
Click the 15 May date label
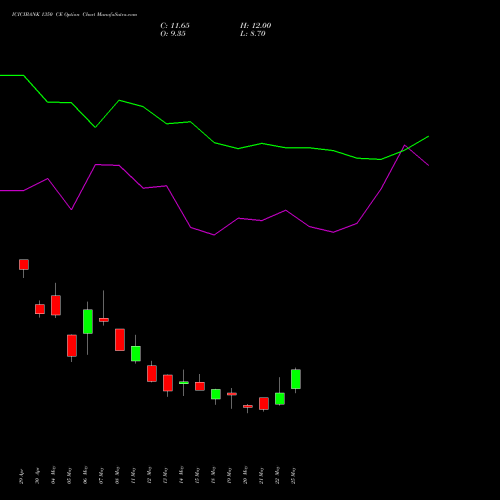tap(197, 476)
